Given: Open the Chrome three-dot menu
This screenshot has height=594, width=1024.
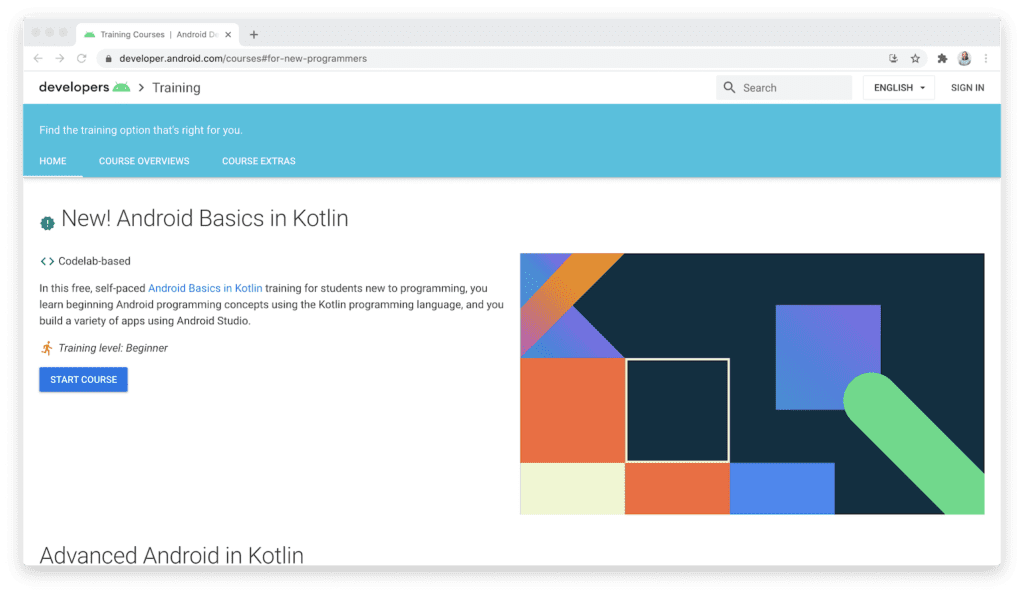Looking at the screenshot, I should pyautogui.click(x=986, y=59).
